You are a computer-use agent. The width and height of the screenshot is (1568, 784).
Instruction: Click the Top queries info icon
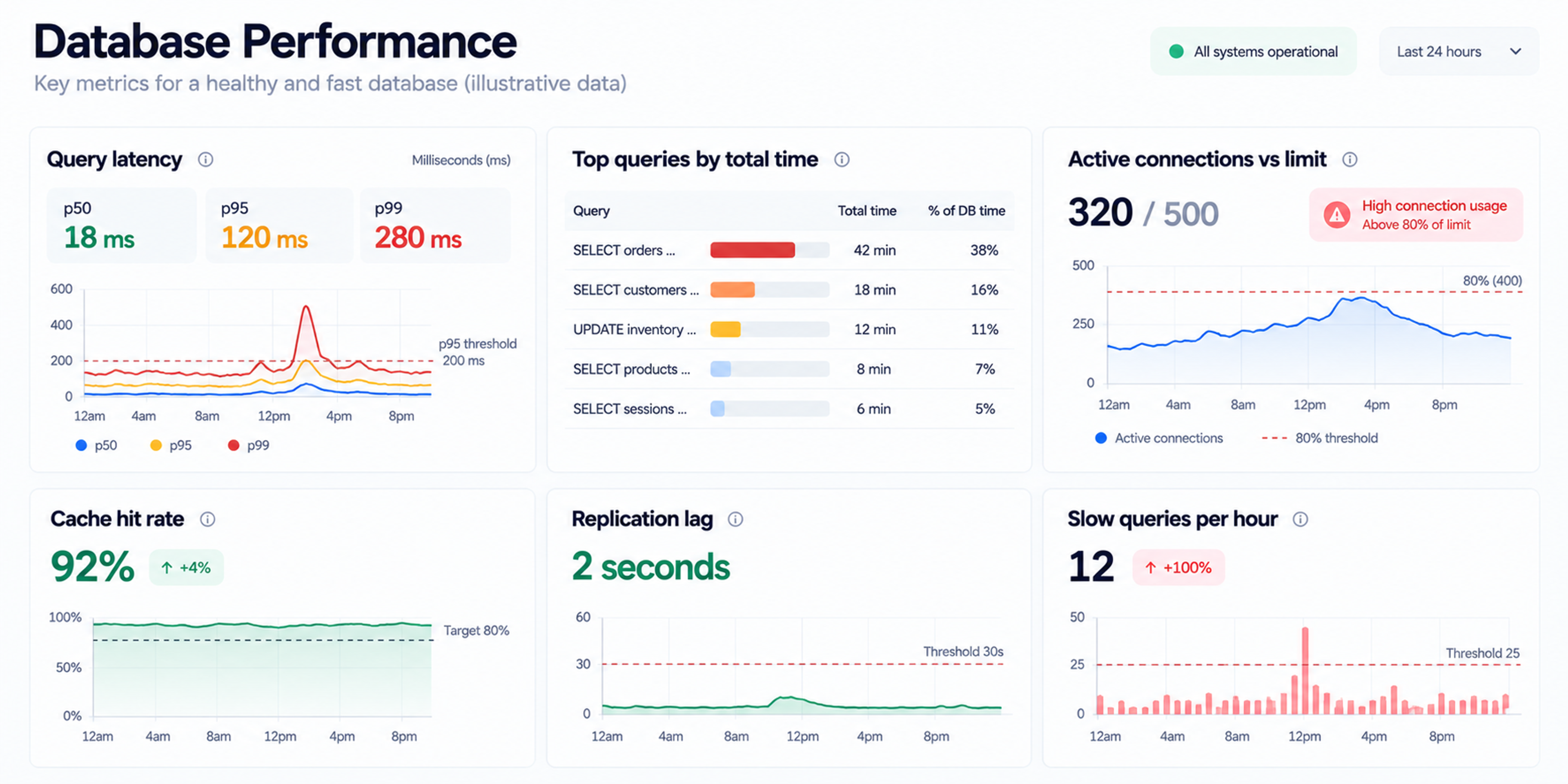click(842, 160)
